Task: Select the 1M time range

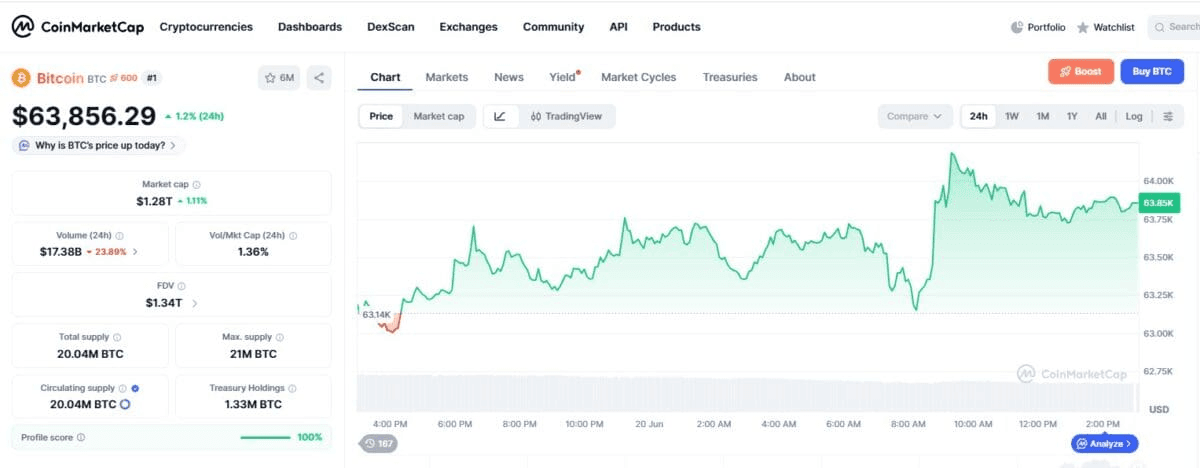Action: pos(1043,116)
